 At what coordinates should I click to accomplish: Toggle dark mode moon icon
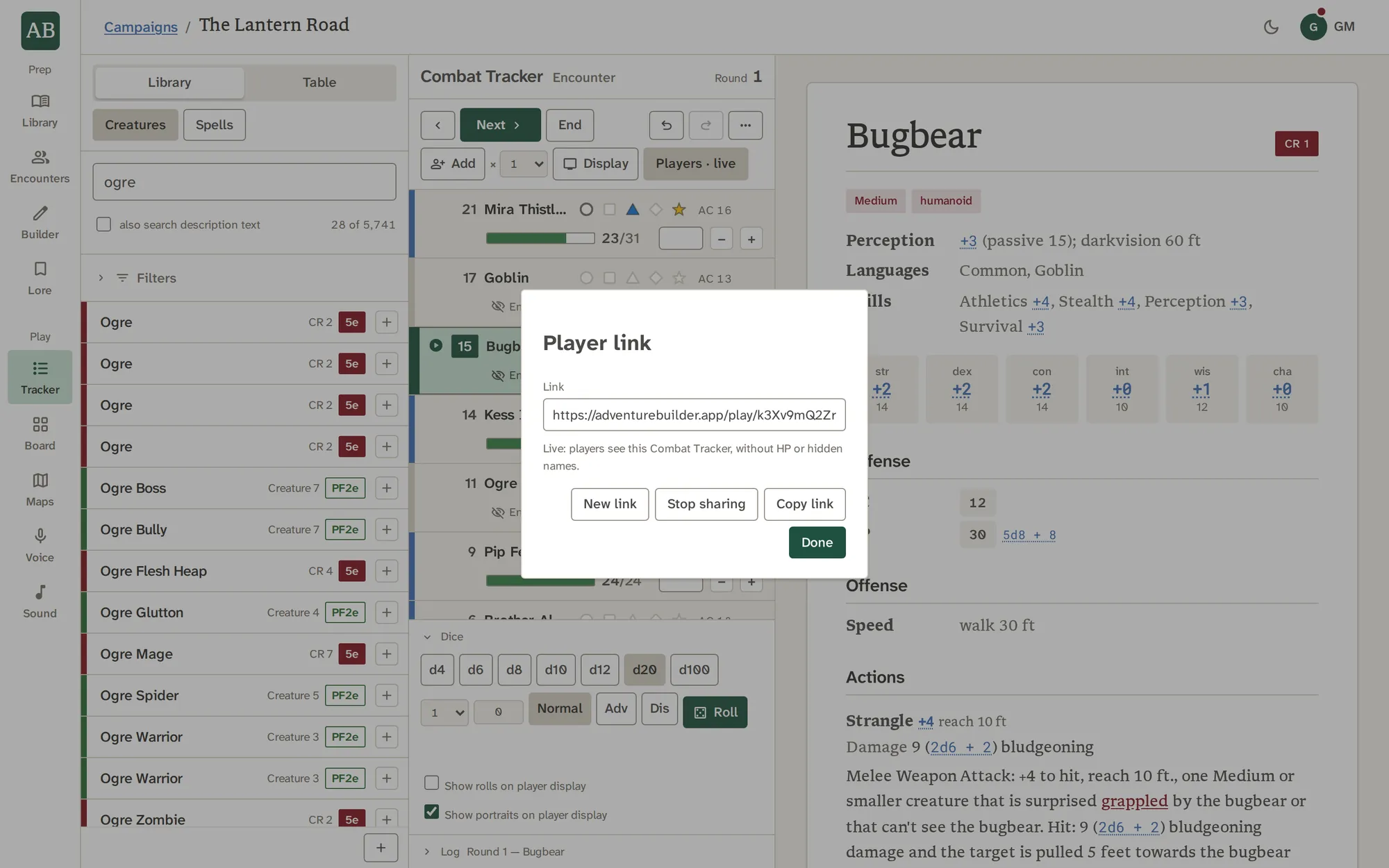coord(1271,27)
